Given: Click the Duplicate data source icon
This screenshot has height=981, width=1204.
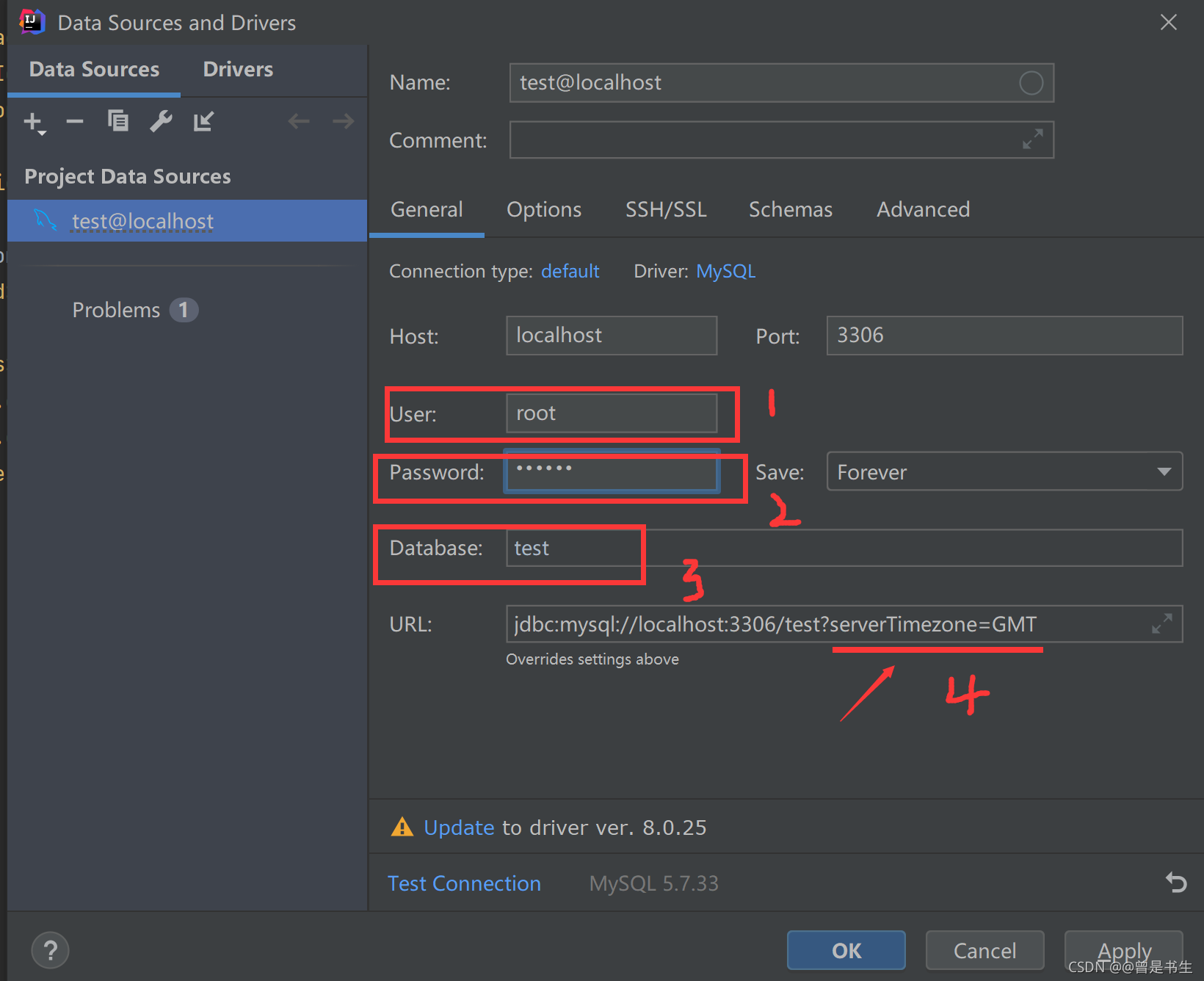Looking at the screenshot, I should pos(117,120).
